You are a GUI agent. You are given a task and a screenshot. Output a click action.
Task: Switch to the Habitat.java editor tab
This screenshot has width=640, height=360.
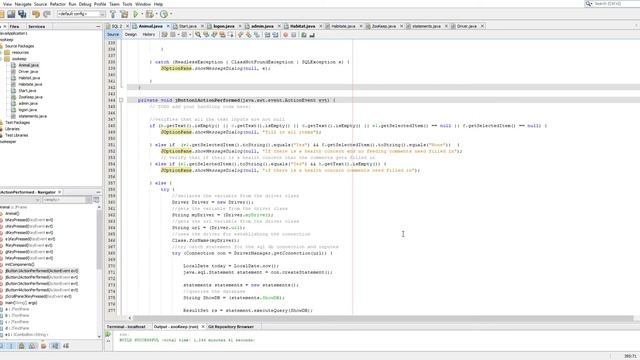click(x=302, y=26)
